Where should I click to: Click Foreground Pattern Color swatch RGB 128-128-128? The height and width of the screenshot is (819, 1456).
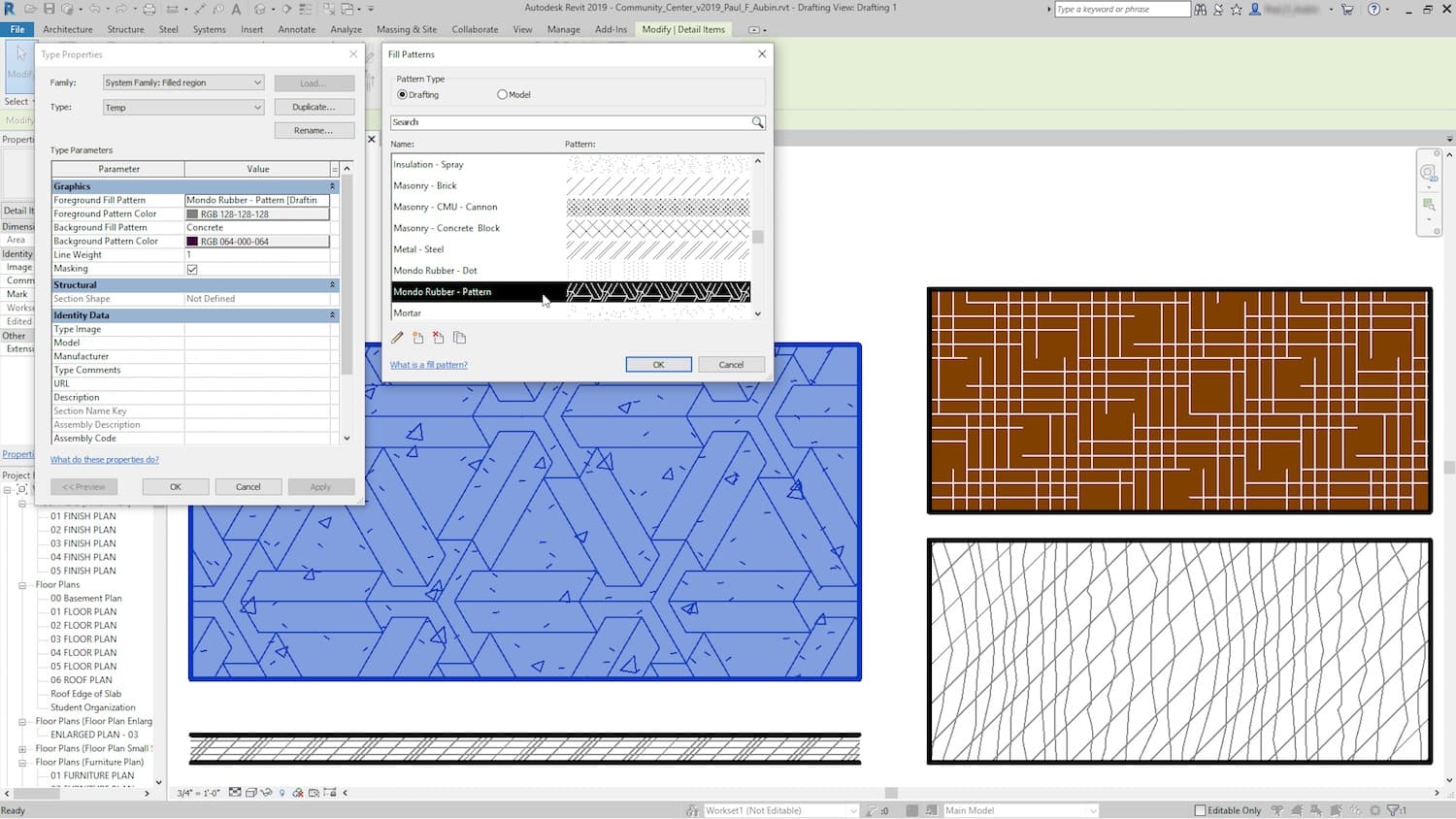click(x=257, y=213)
